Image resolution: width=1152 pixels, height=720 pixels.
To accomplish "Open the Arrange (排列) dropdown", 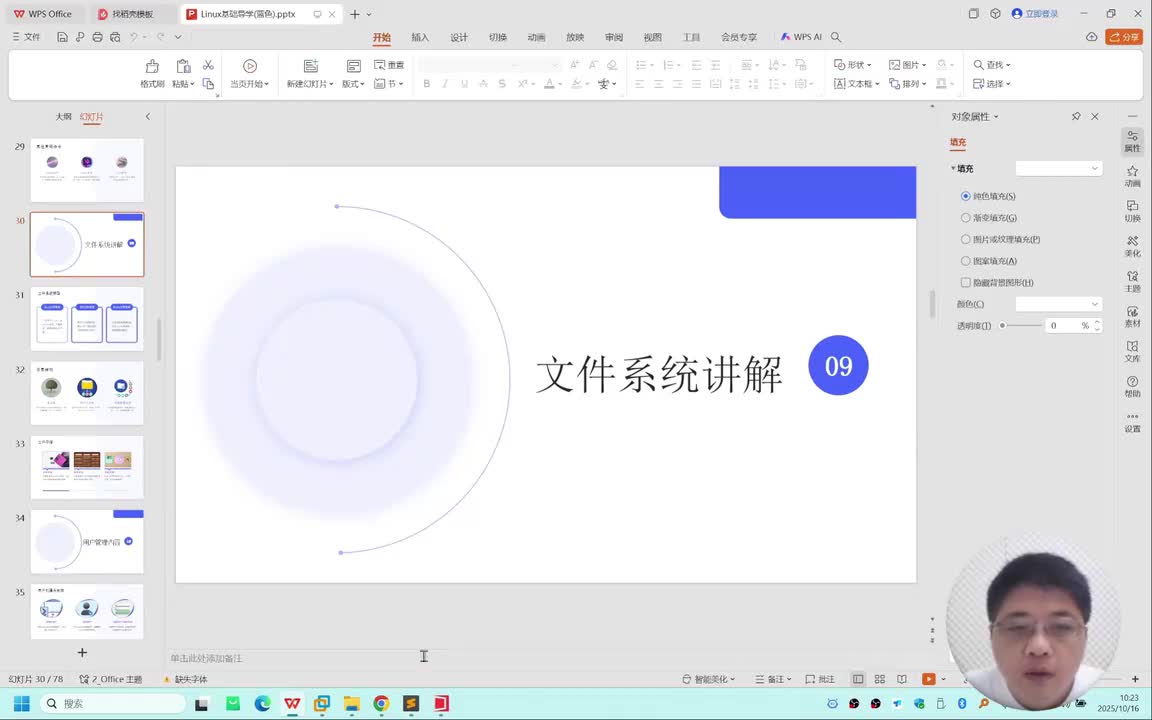I will (907, 84).
